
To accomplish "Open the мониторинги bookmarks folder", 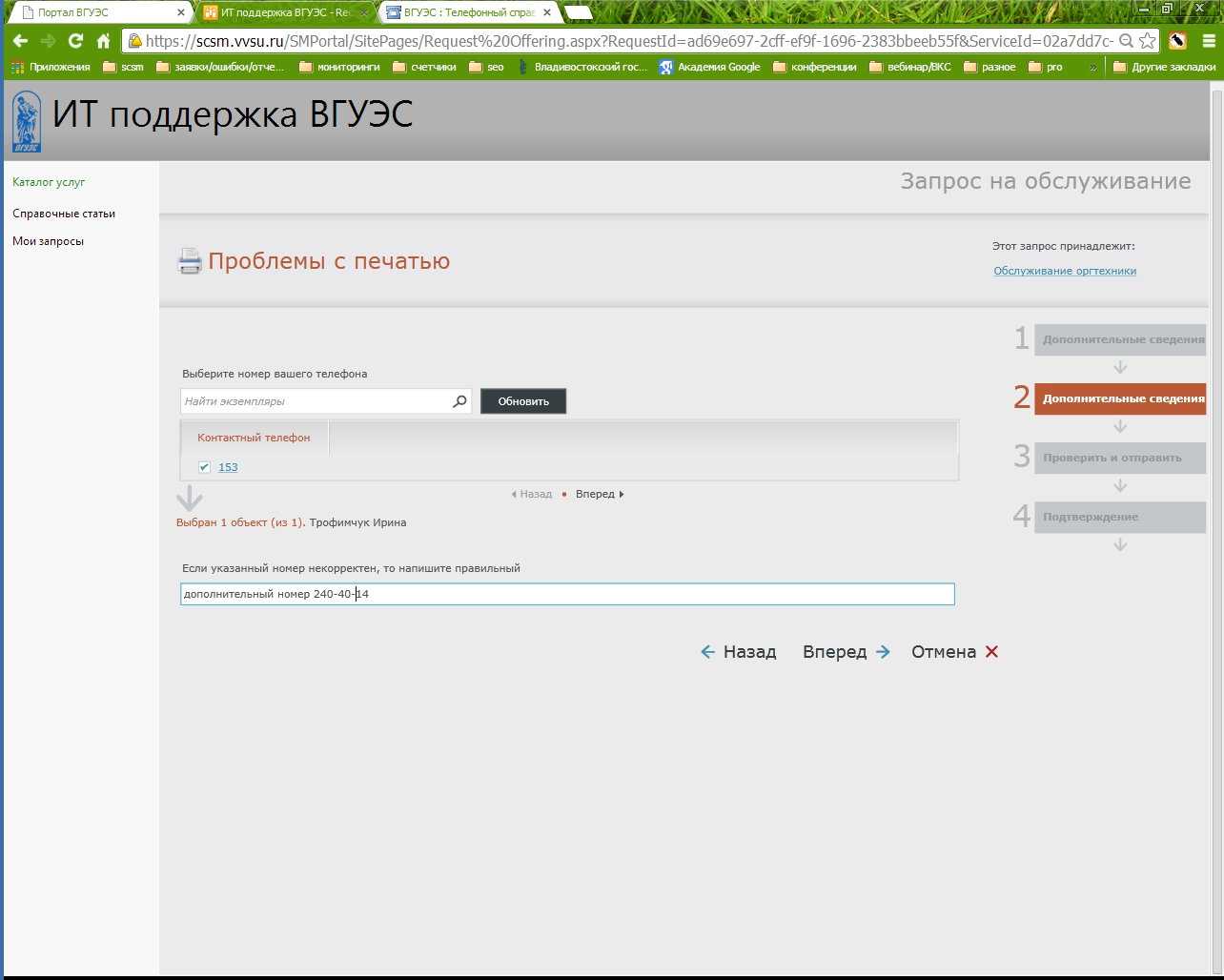I will pyautogui.click(x=339, y=67).
